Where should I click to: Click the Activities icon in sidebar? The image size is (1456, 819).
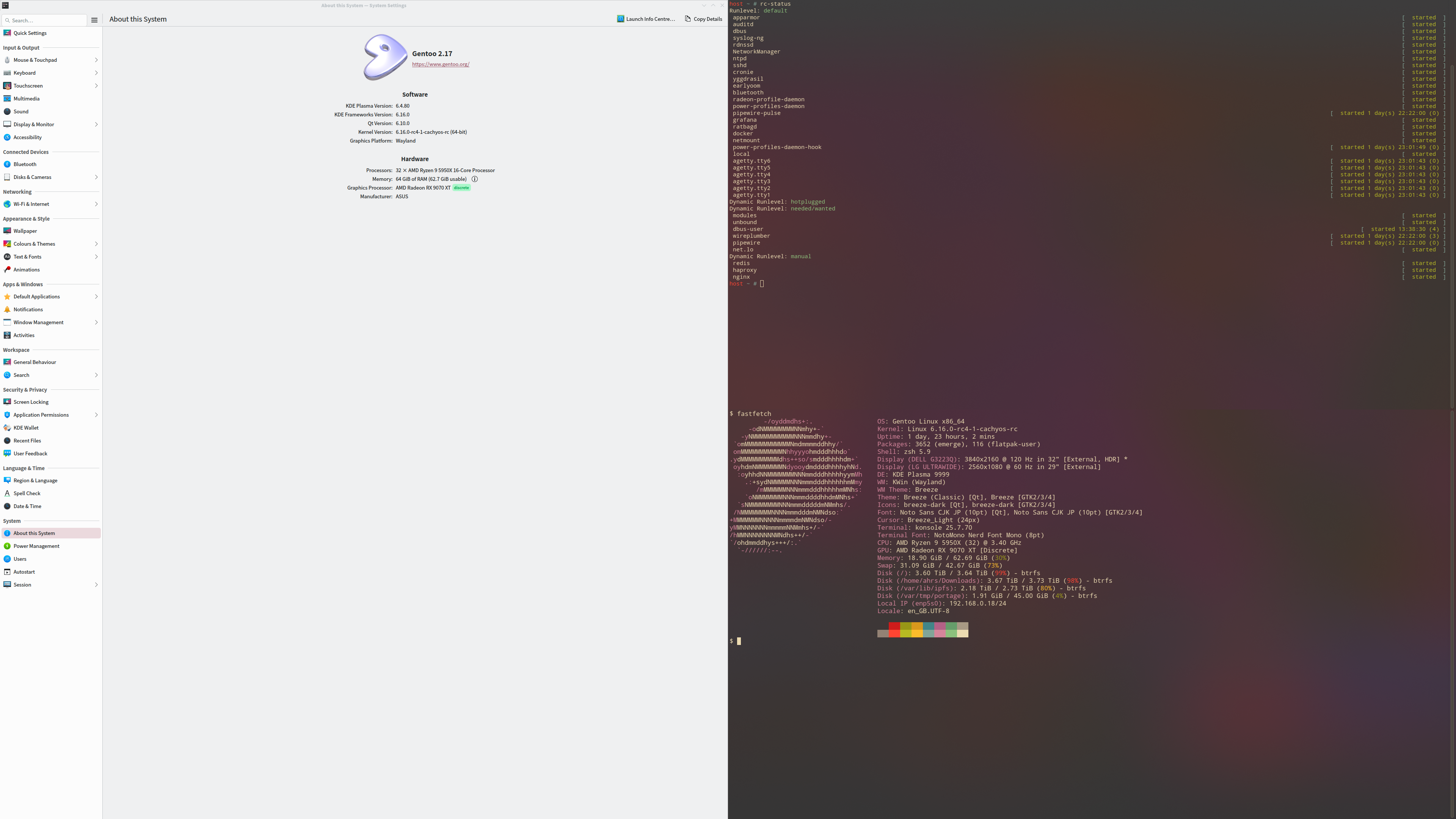coord(7,335)
